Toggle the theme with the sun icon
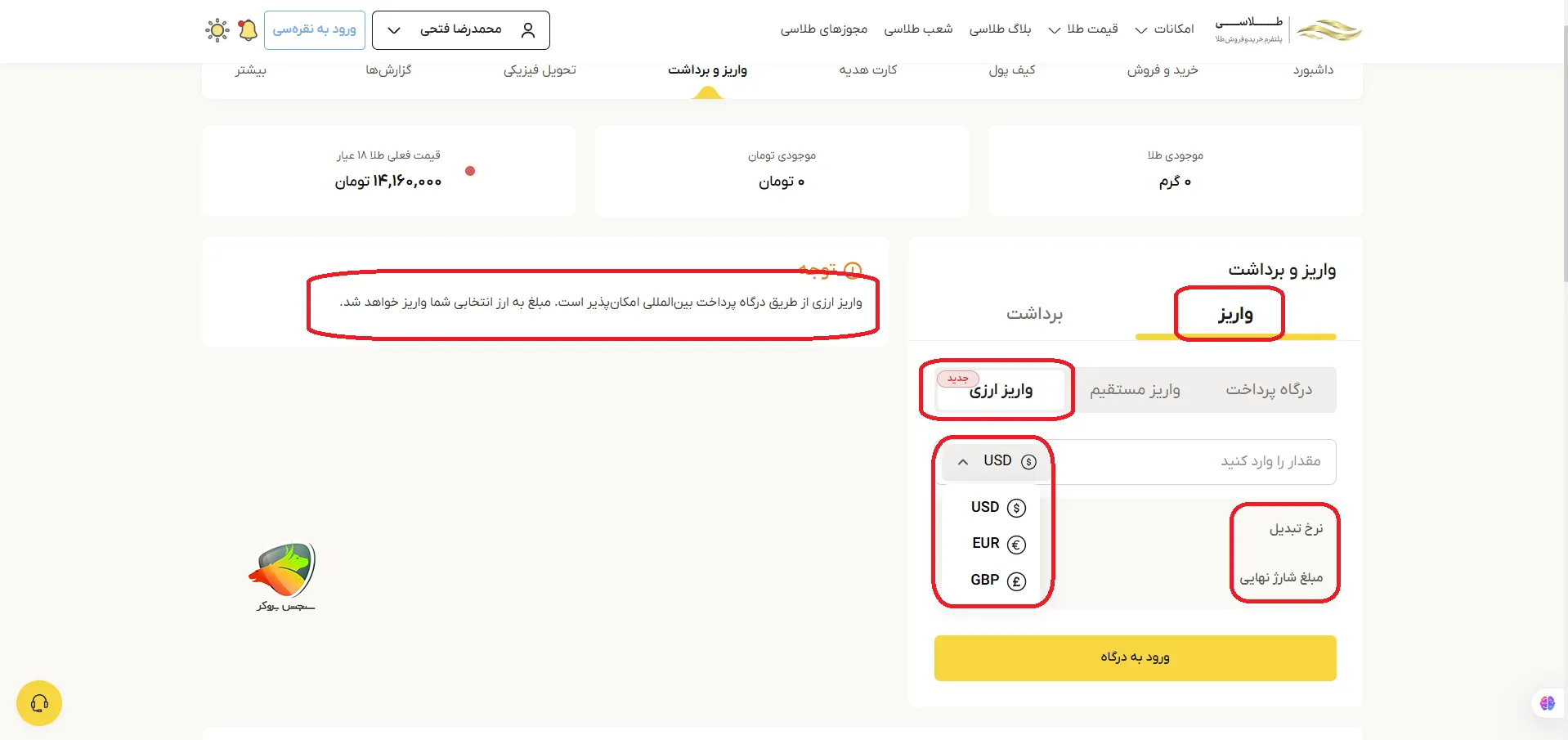1568x740 pixels. (x=217, y=29)
